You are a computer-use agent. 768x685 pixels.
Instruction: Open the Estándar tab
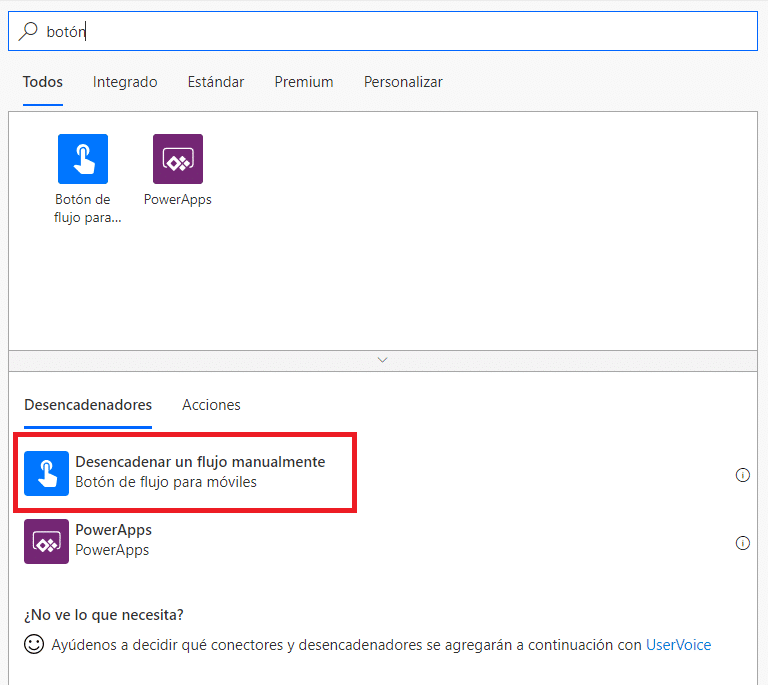tap(216, 82)
